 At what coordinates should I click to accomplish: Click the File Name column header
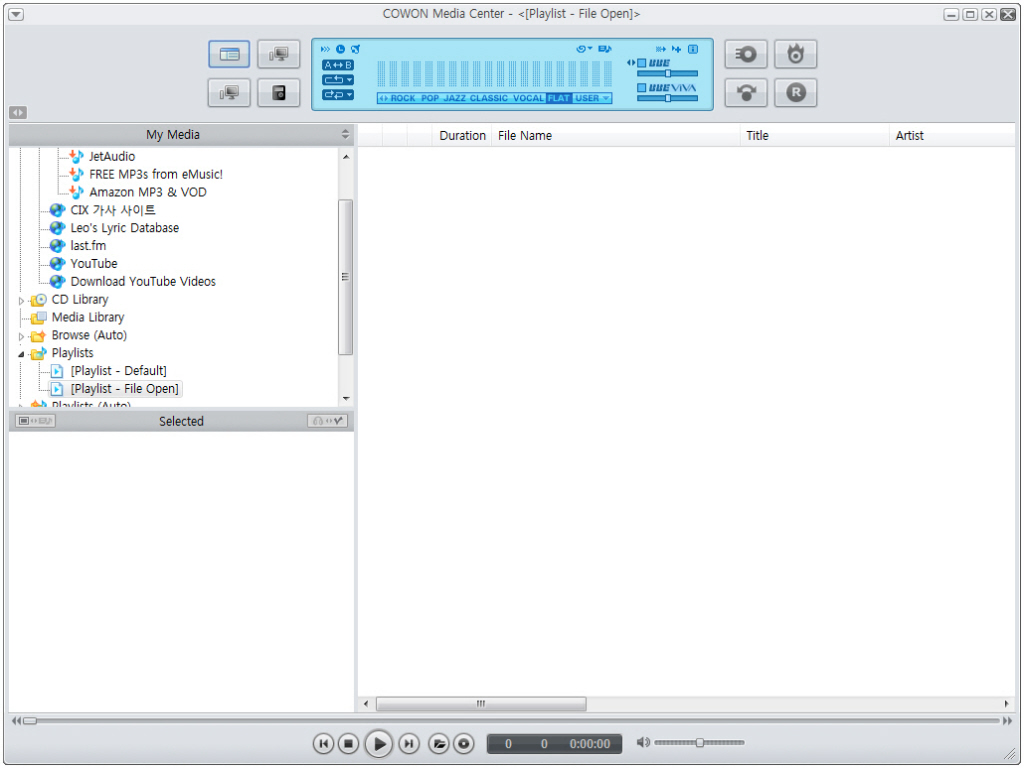(616, 135)
